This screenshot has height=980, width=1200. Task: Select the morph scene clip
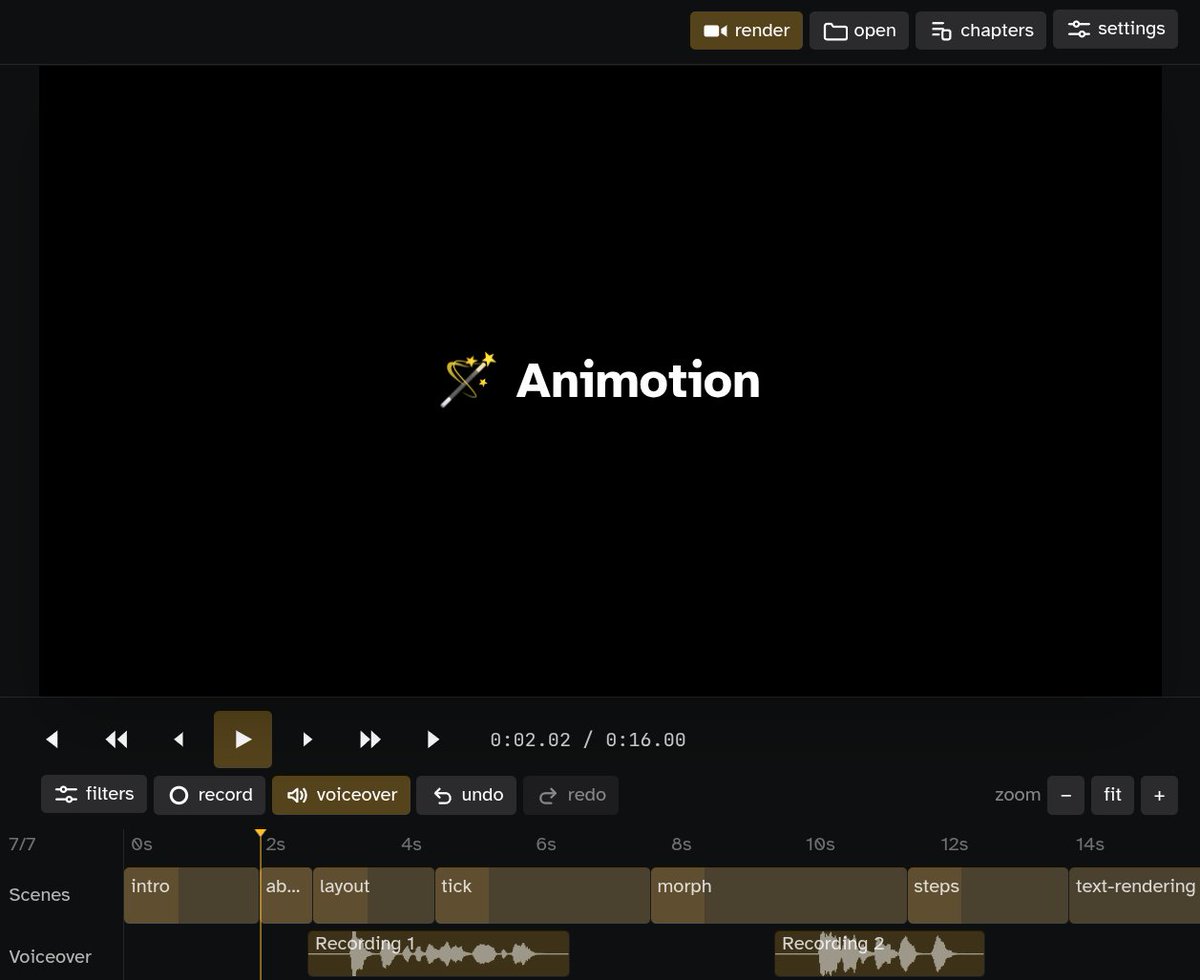tap(779, 895)
